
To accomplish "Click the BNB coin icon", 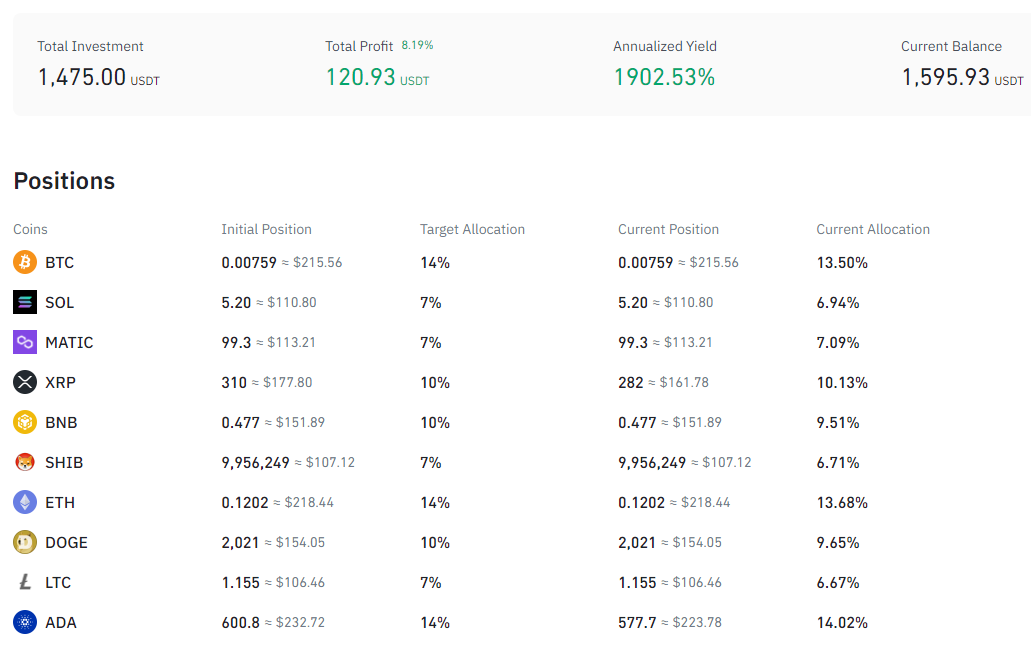I will (x=25, y=422).
